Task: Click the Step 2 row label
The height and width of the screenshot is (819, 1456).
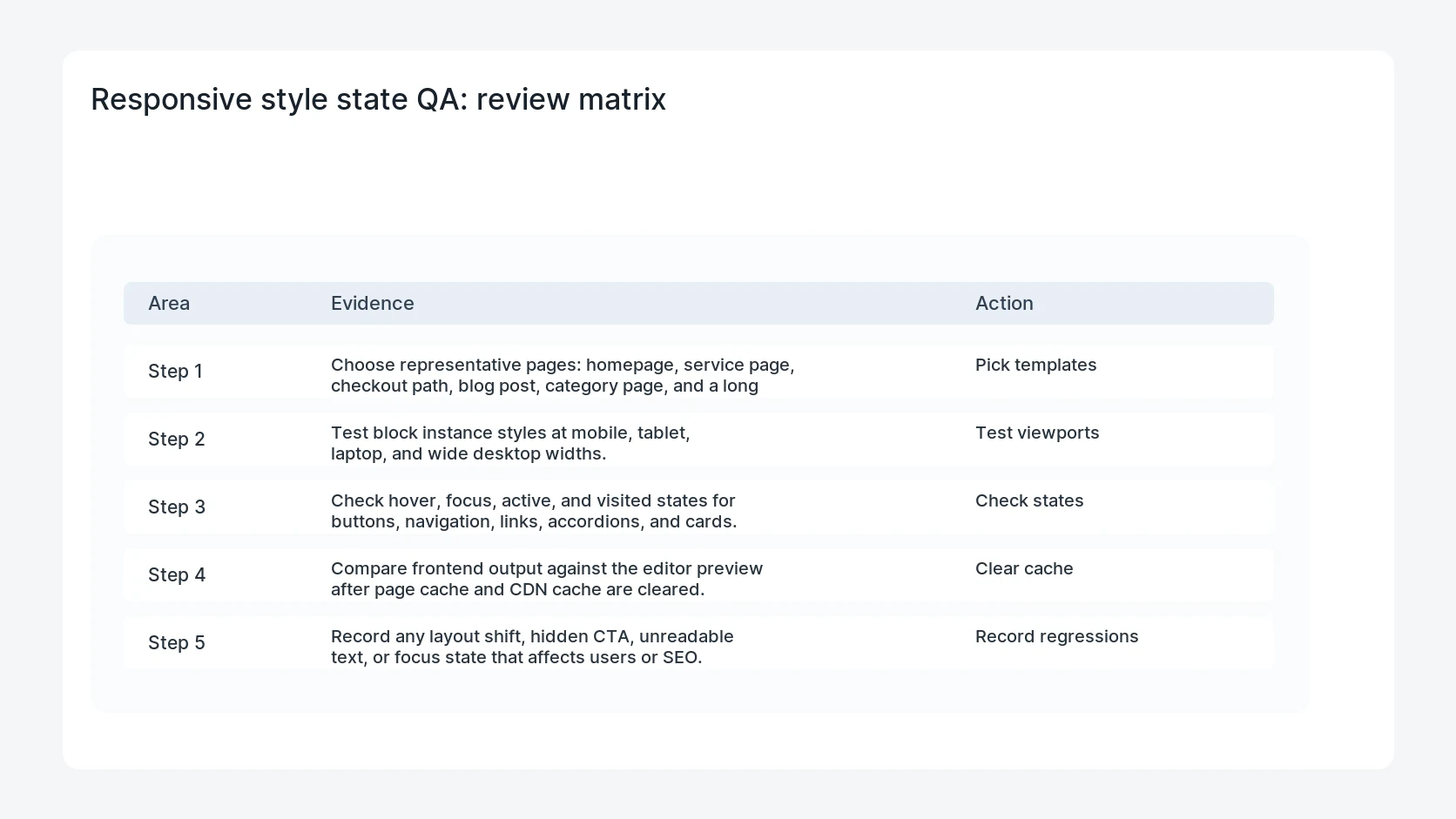Action: click(177, 439)
